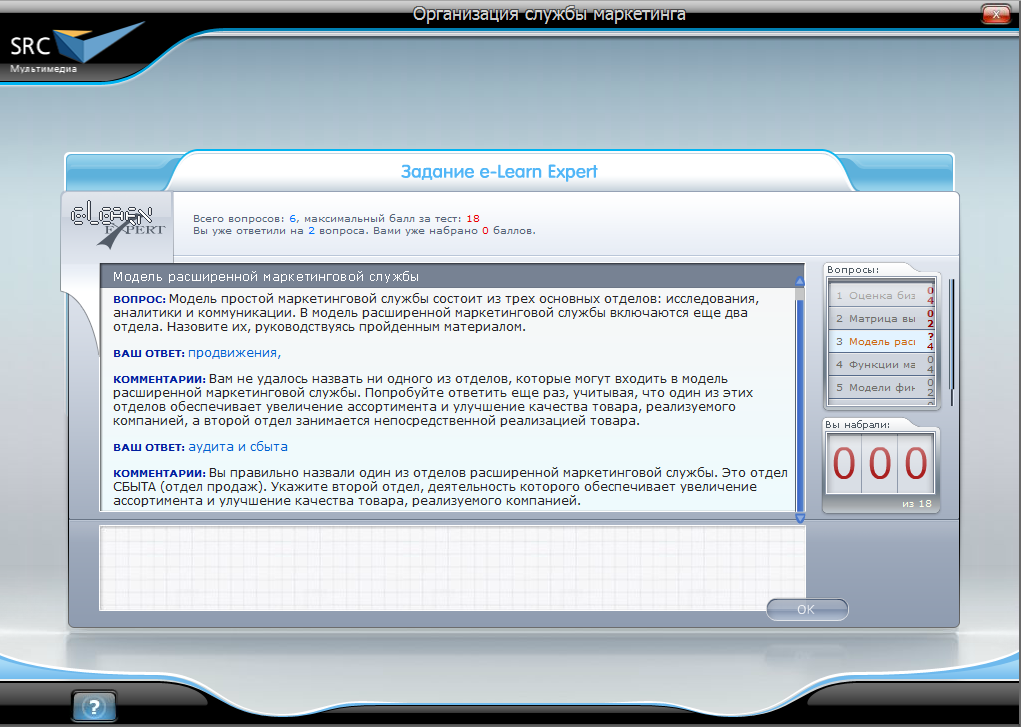This screenshot has width=1021, height=727.
Task: Submit the answer with OK button
Action: pyautogui.click(x=807, y=610)
